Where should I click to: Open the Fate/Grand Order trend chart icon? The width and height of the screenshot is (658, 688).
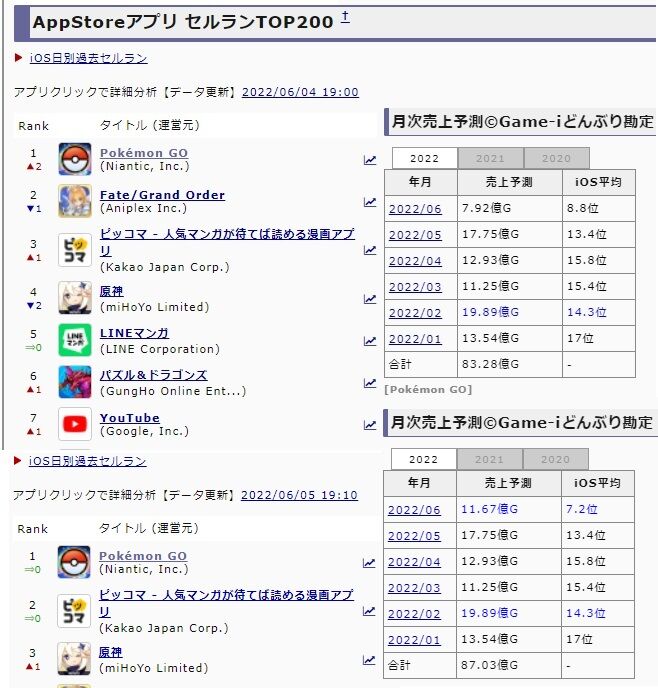point(370,202)
